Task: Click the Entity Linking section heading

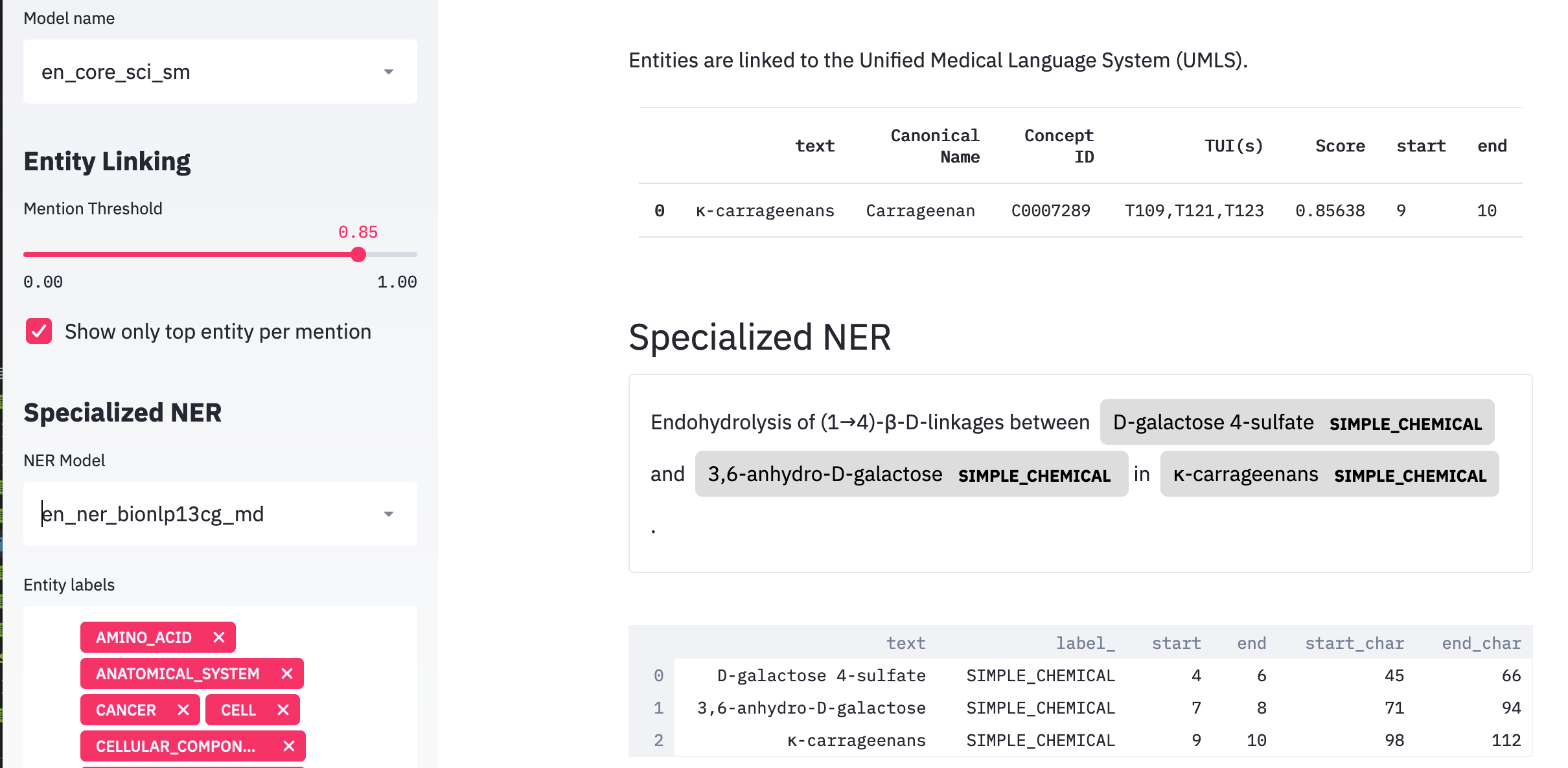Action: click(x=107, y=161)
